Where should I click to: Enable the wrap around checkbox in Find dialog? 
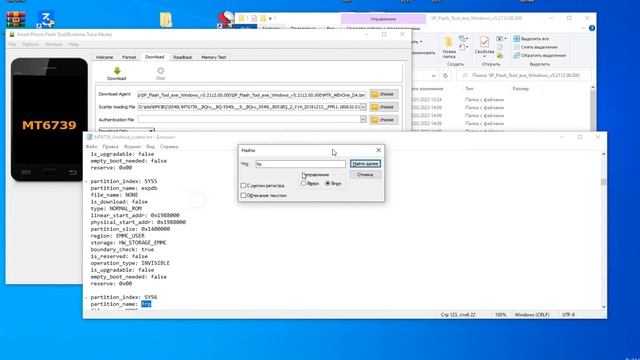[243, 196]
